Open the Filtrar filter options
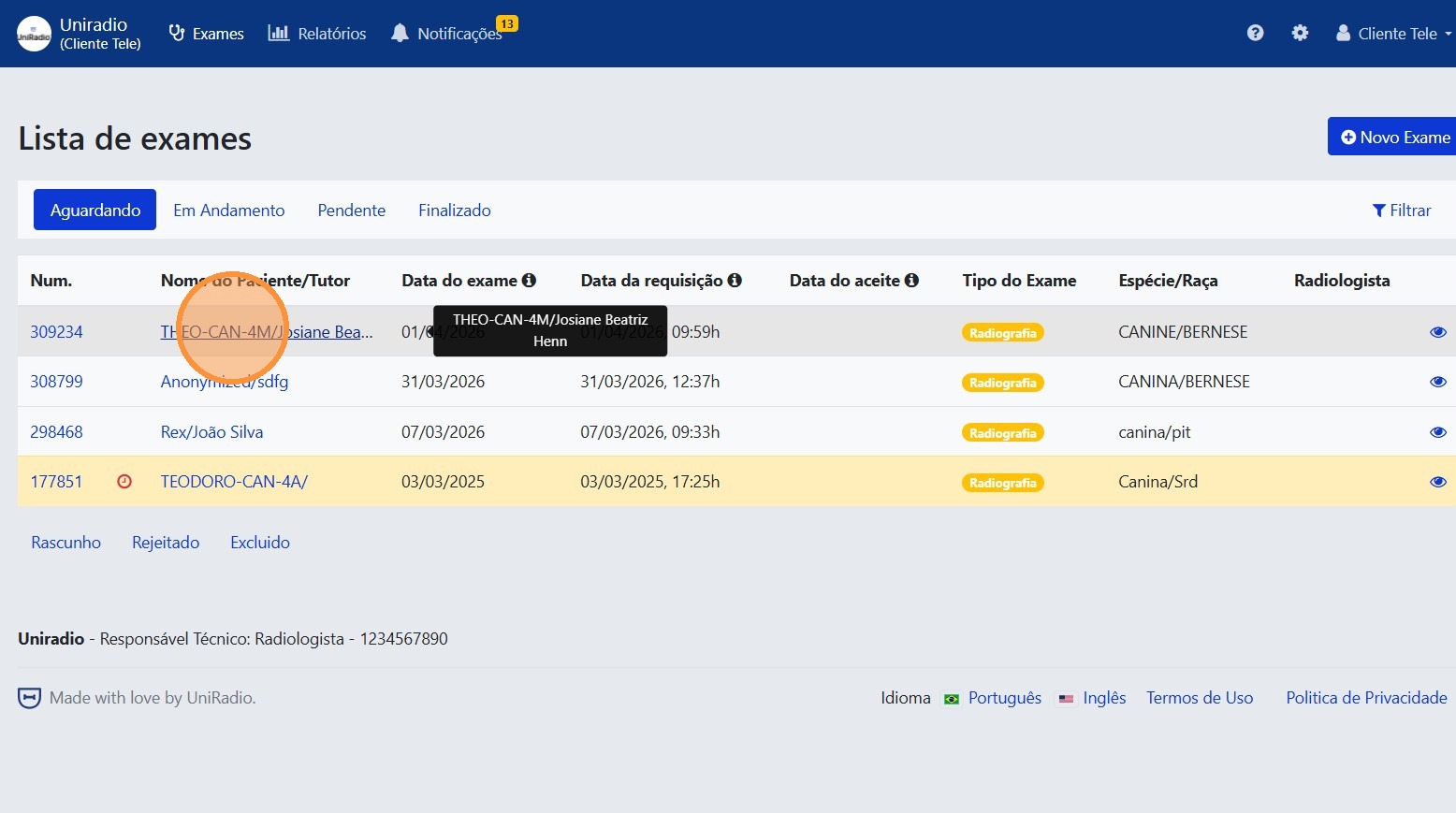Image resolution: width=1456 pixels, height=813 pixels. click(x=1401, y=211)
